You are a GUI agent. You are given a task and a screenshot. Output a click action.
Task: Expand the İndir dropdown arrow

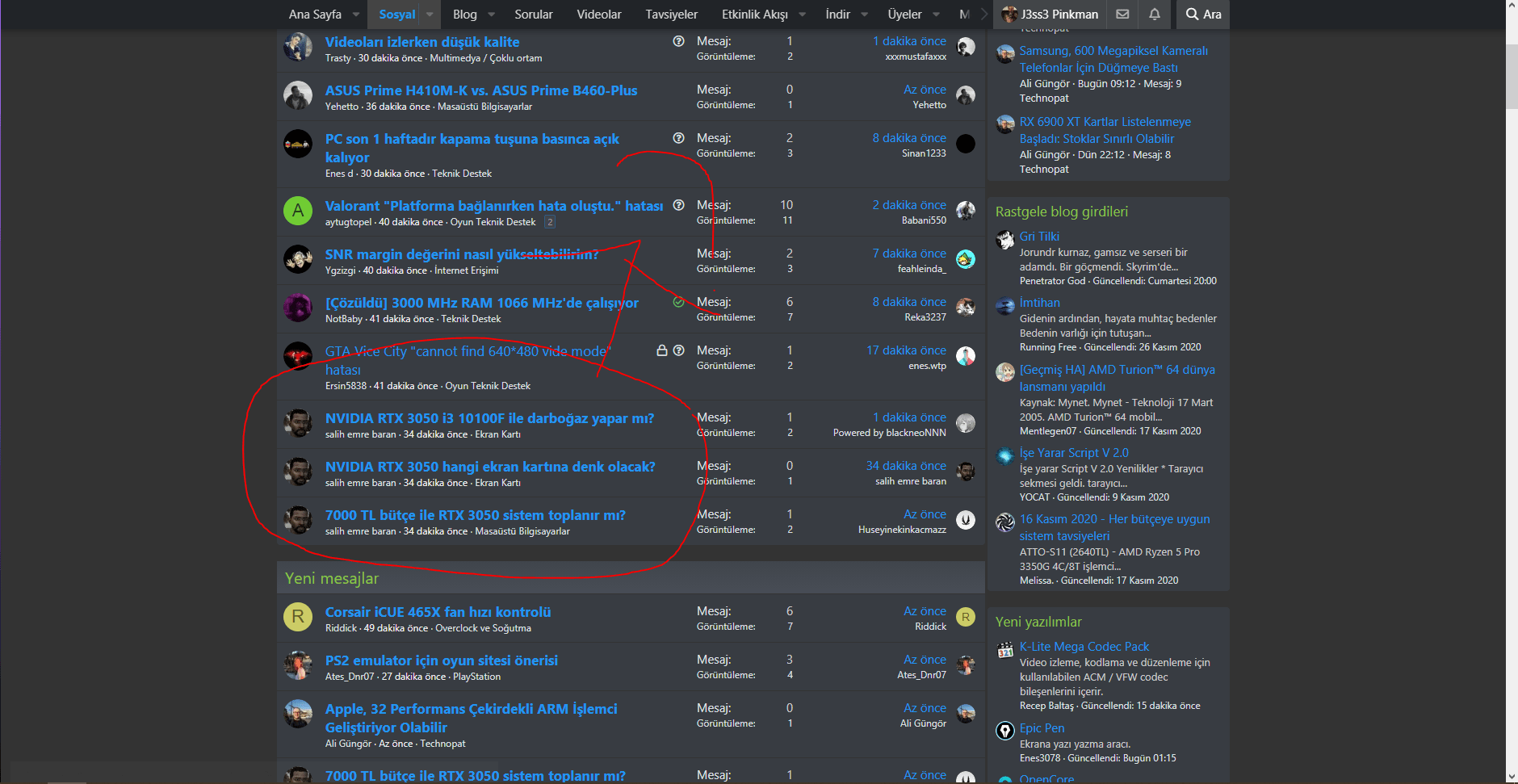click(865, 15)
